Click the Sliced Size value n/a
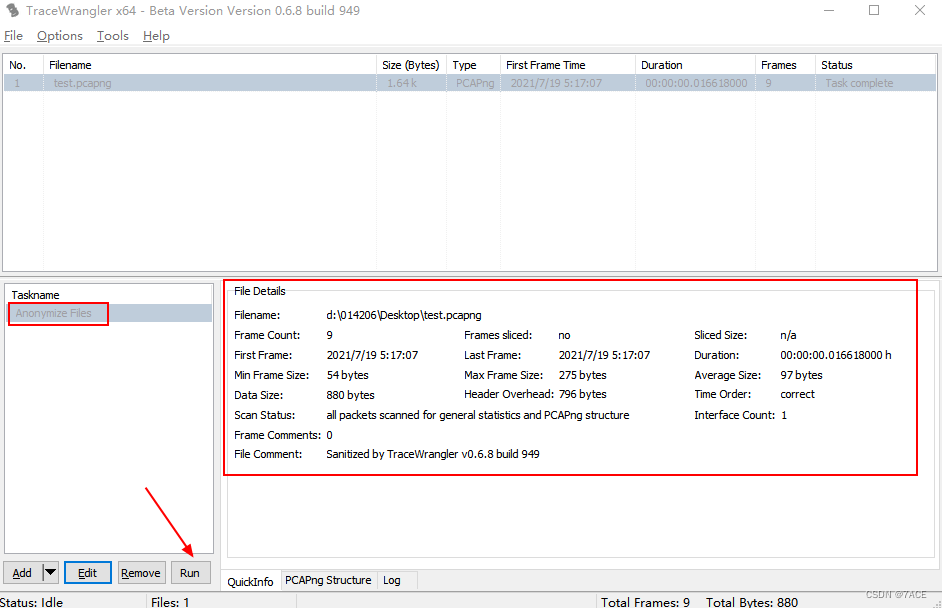Image resolution: width=942 pixels, height=608 pixels. 788,335
